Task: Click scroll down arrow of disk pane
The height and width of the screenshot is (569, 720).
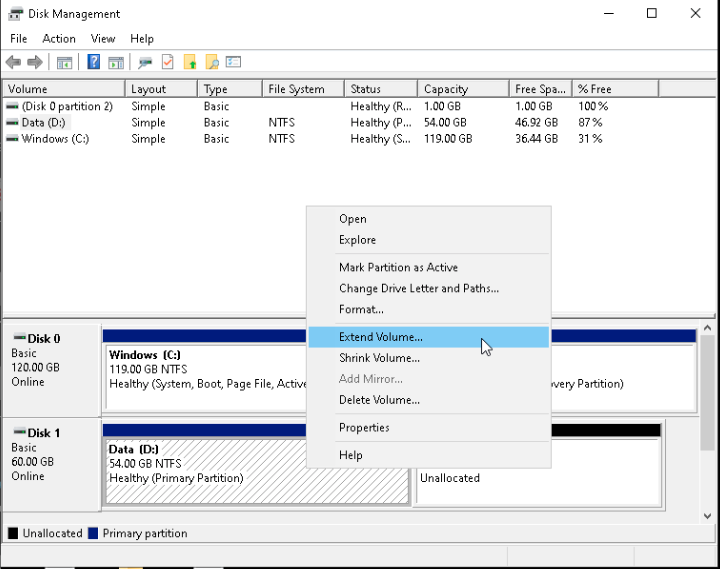Action: pyautogui.click(x=708, y=516)
